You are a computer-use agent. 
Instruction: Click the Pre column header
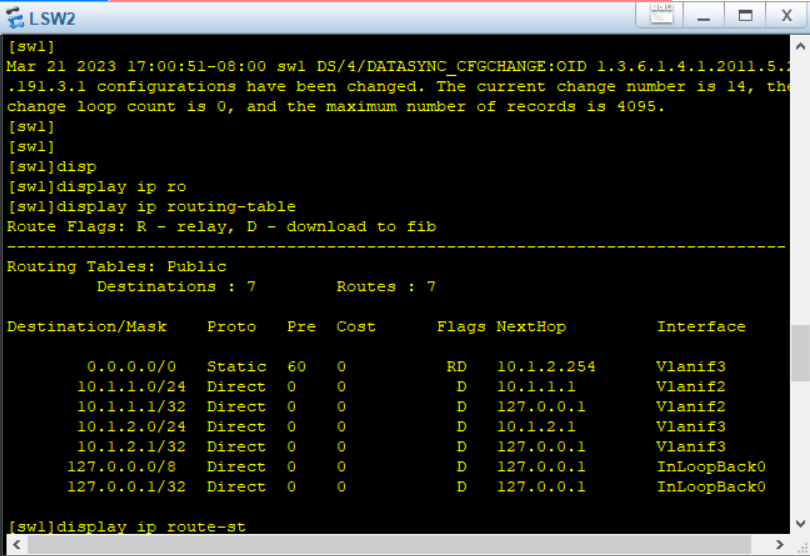[301, 327]
